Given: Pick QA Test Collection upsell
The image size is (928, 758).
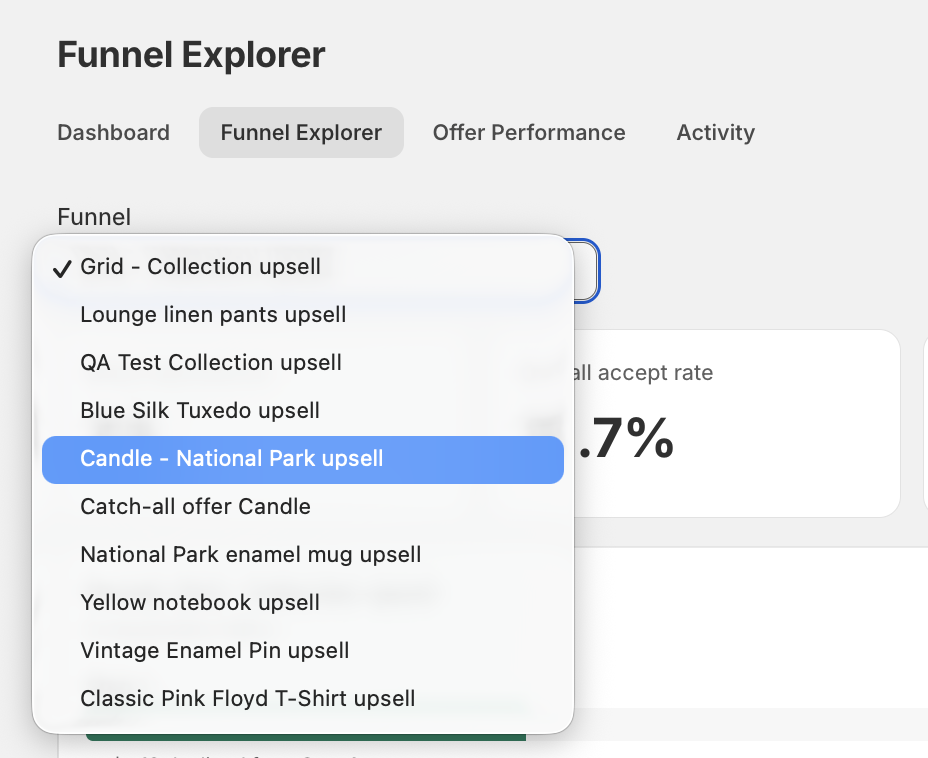Looking at the screenshot, I should click(x=302, y=363).
